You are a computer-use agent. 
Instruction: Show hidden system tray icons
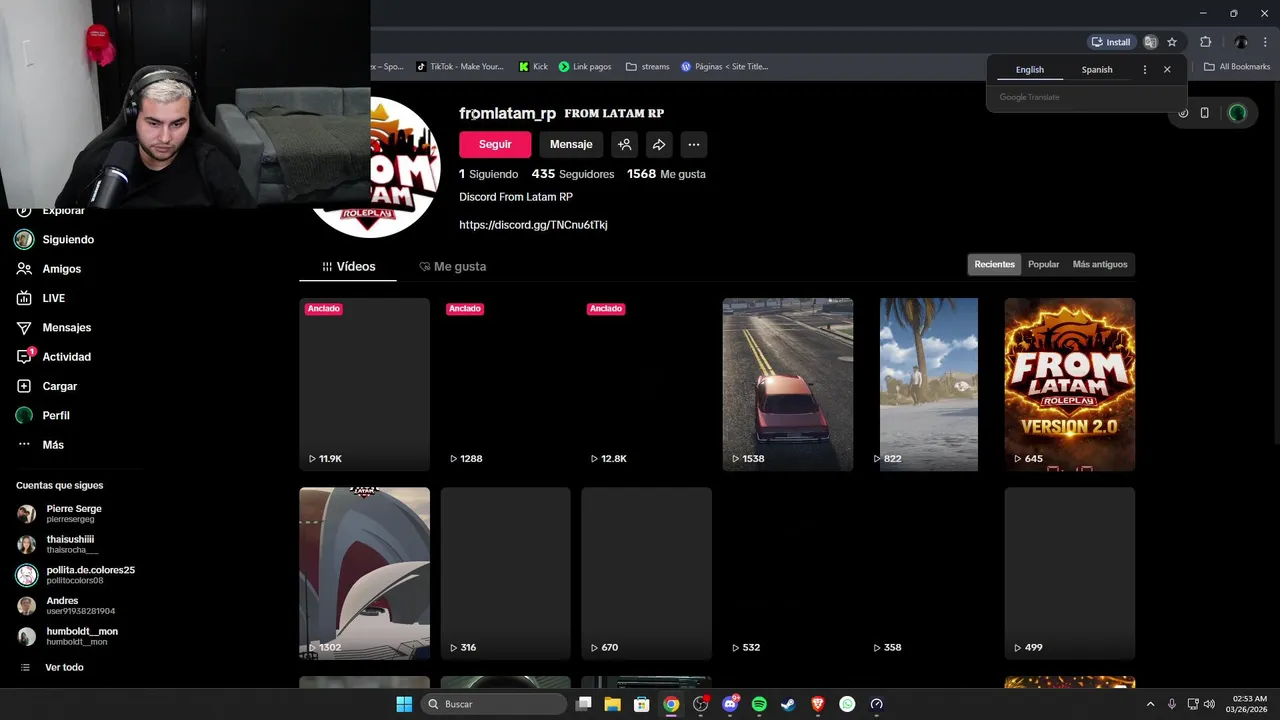coord(1150,704)
